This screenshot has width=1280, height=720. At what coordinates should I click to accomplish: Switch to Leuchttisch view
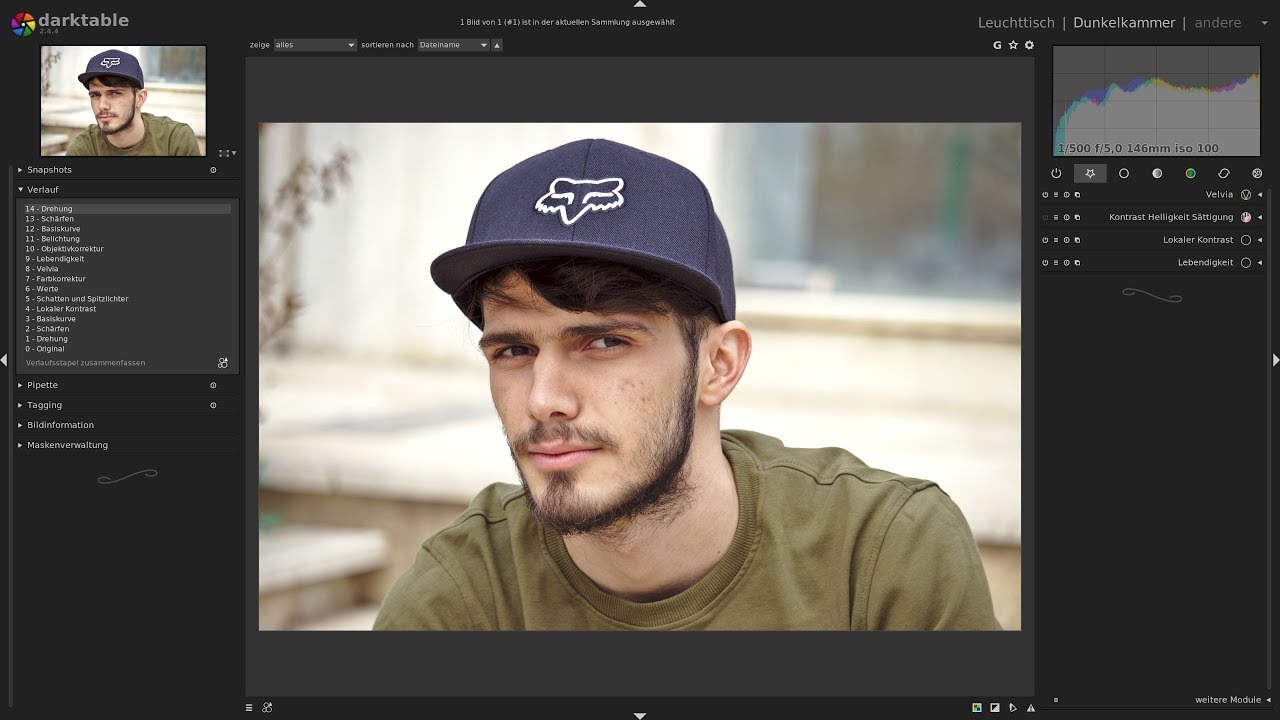coord(1016,23)
